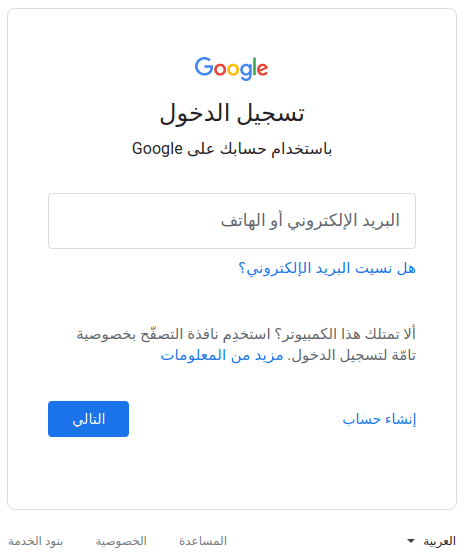This screenshot has width=469, height=558.
Task: Click the blue التالي button
Action: [88, 419]
